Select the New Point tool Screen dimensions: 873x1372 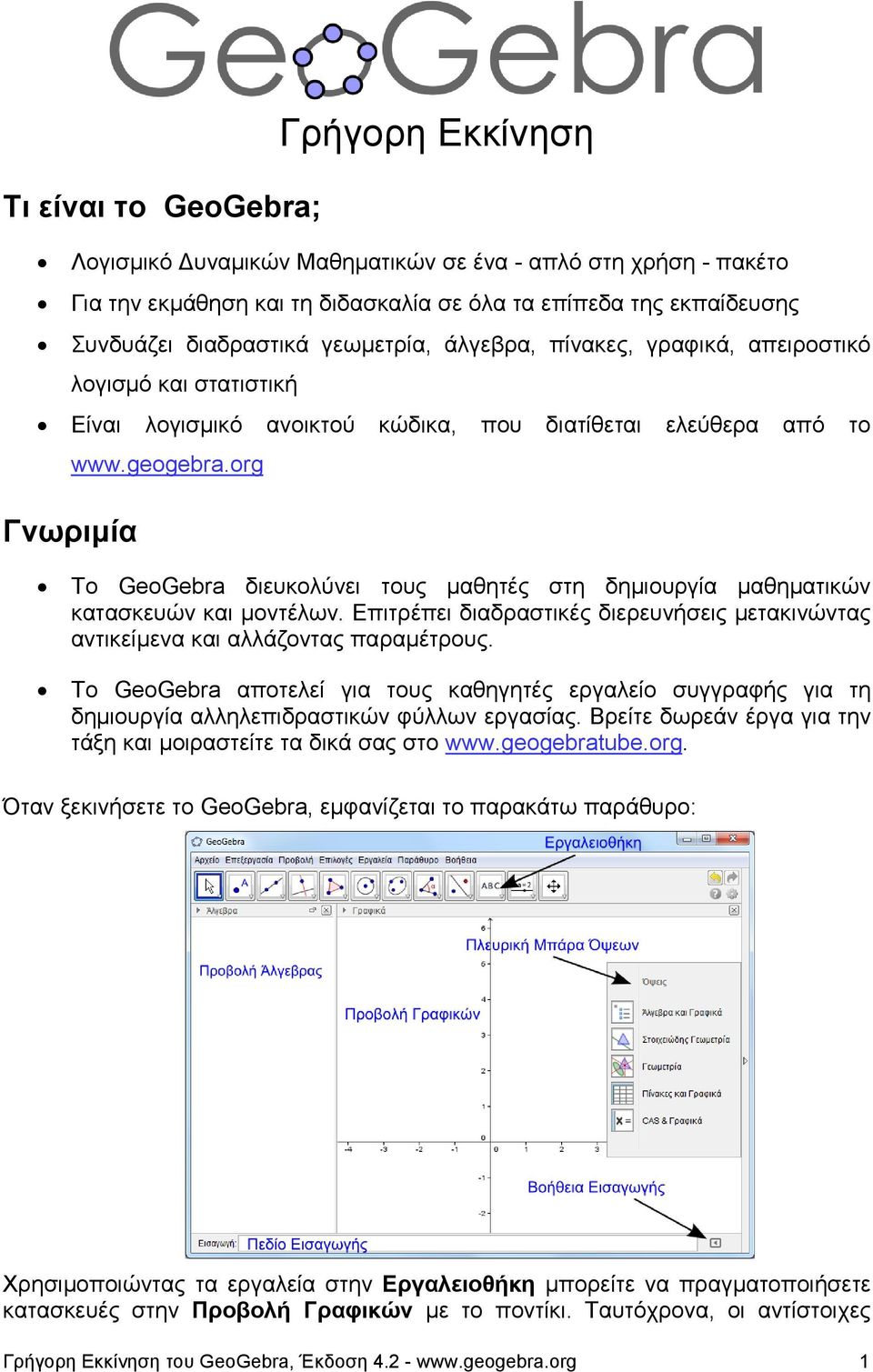[x=240, y=886]
